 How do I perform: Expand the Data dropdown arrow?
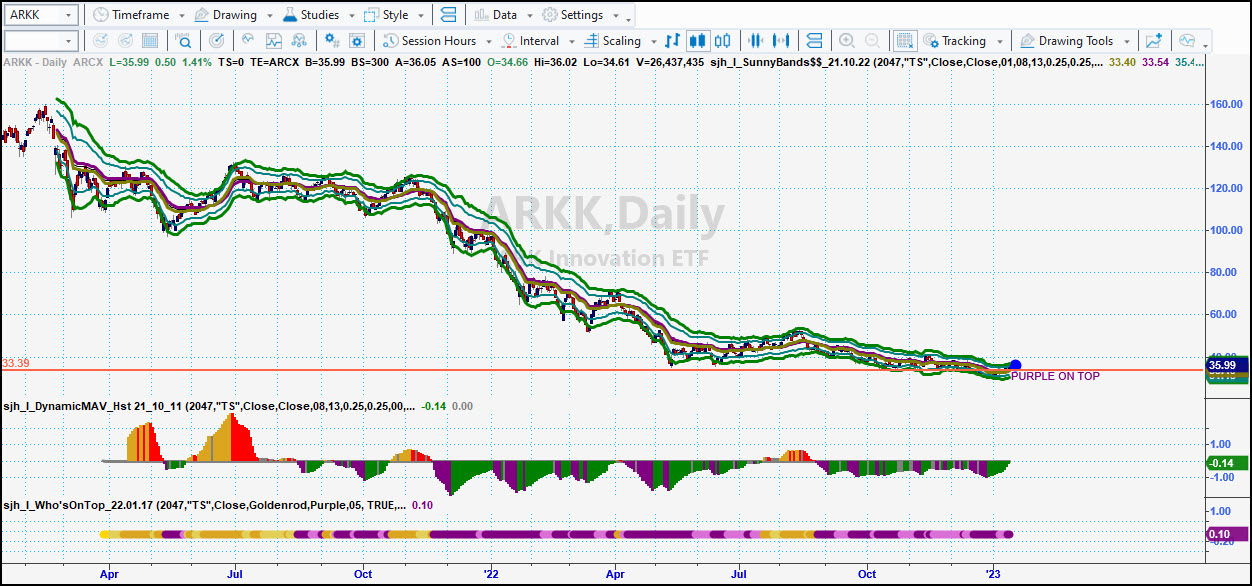pyautogui.click(x=529, y=16)
